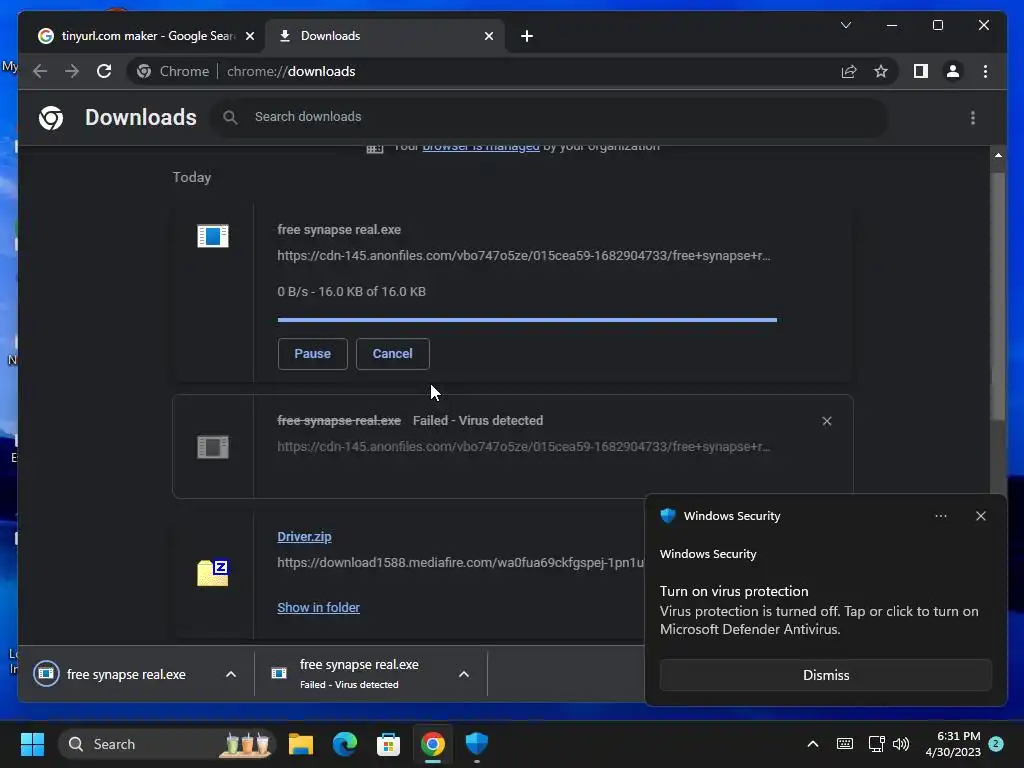Open the browser is managed link
The height and width of the screenshot is (768, 1024).
(481, 148)
